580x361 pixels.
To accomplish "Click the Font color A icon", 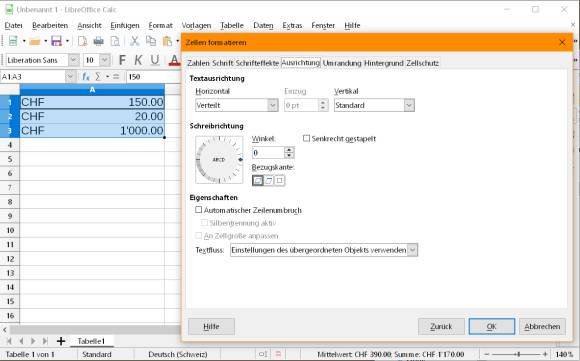I will tap(174, 60).
